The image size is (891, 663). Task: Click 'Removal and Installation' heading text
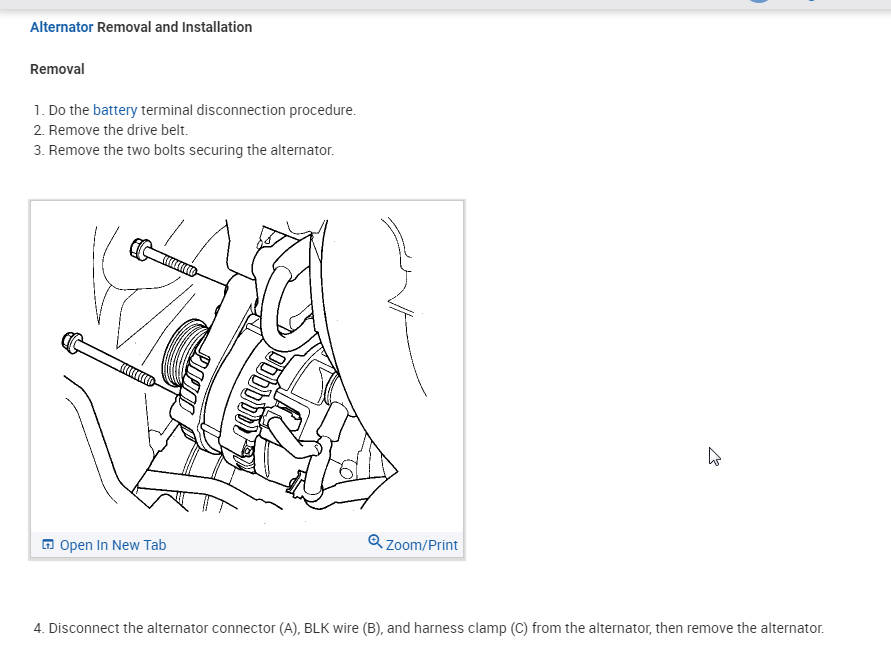174,27
